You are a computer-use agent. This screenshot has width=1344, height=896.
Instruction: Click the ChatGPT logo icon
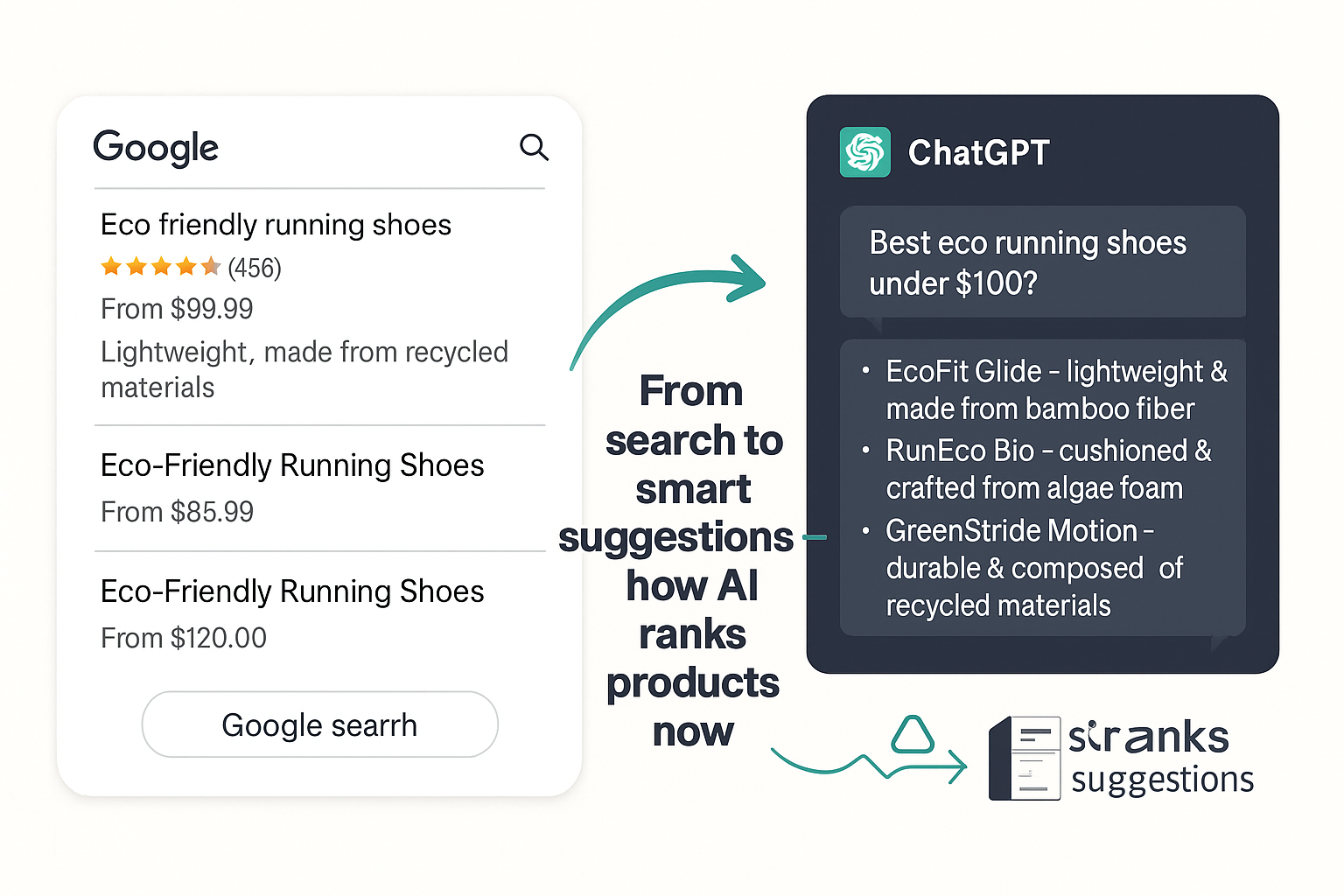(x=865, y=152)
